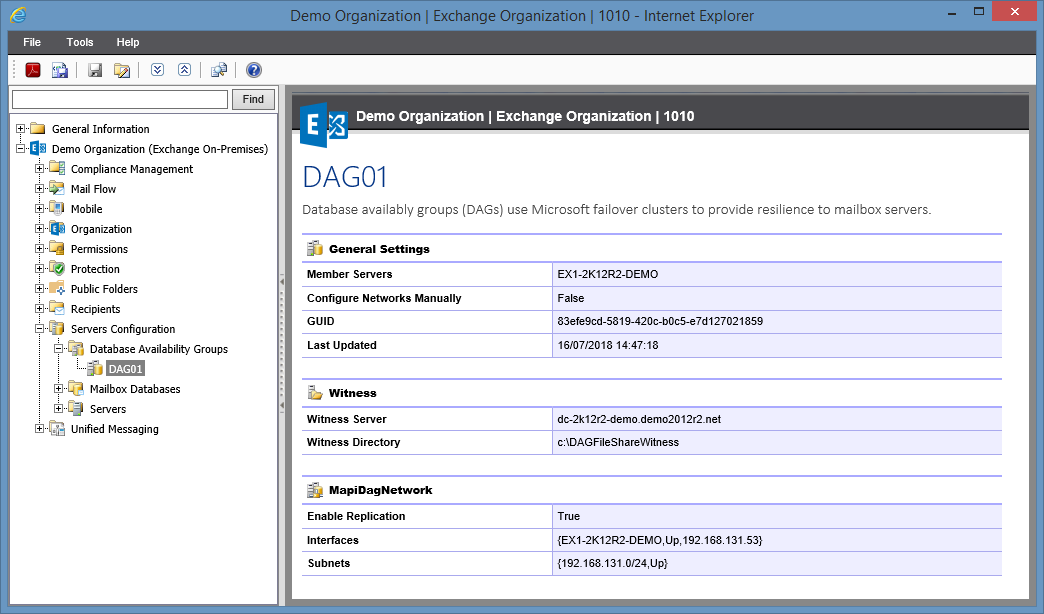
Task: Export to PDF toolbar icon
Action: point(33,70)
